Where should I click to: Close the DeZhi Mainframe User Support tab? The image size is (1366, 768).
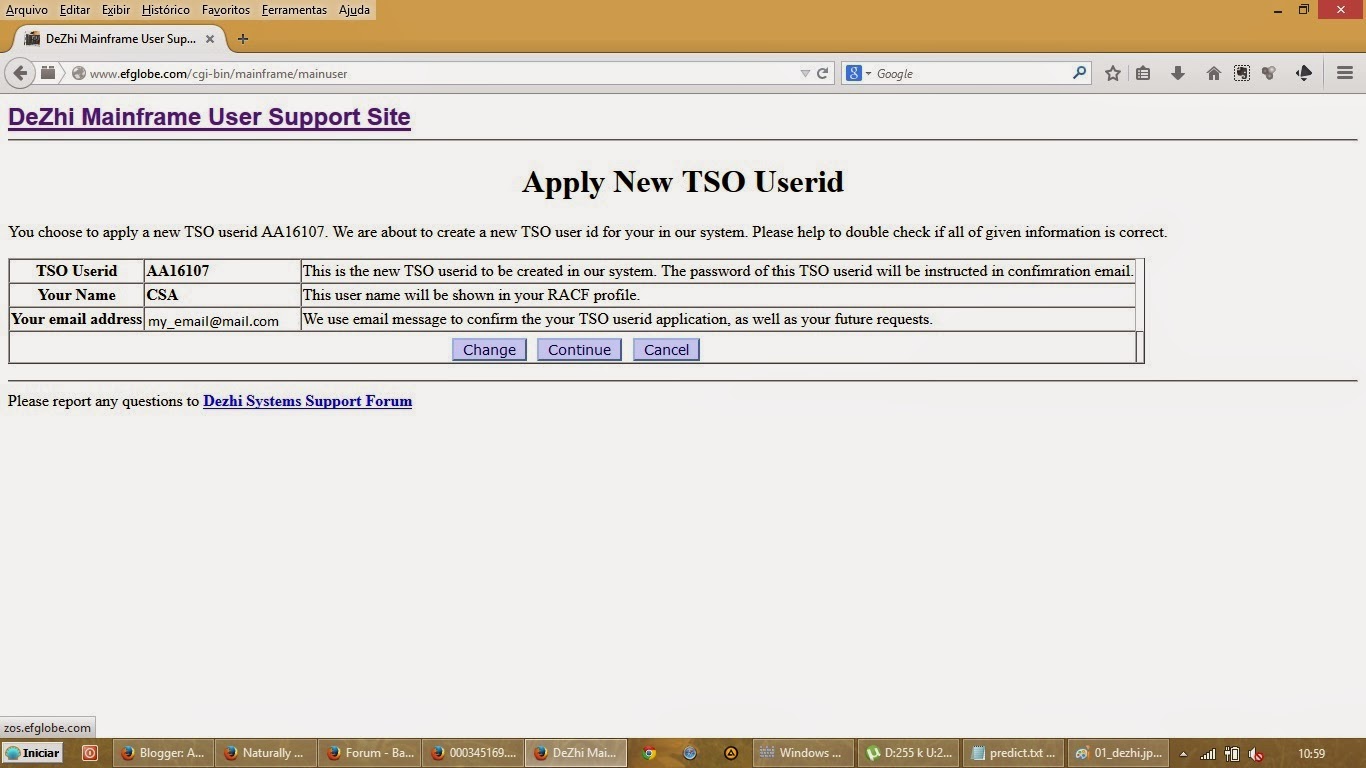210,39
